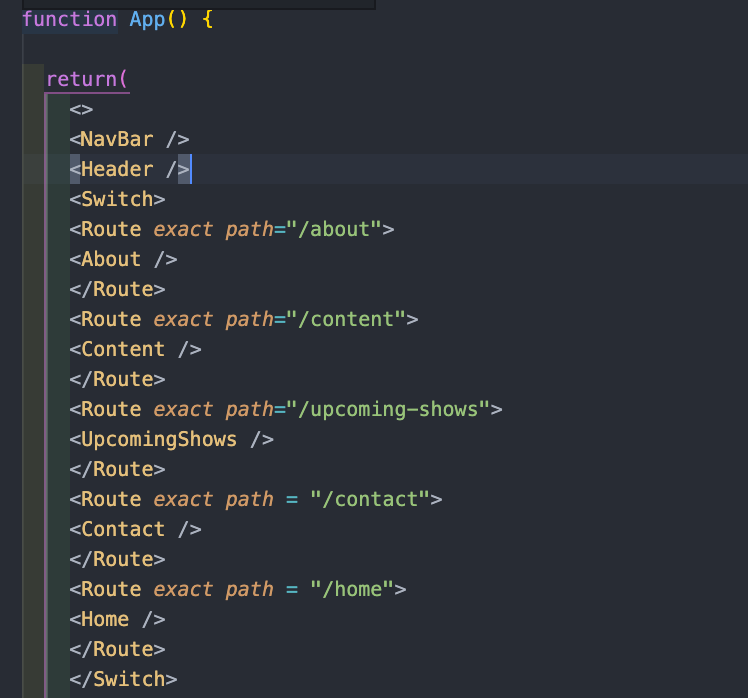This screenshot has width=748, height=698.
Task: Click the function keyword before App
Action: click(x=70, y=20)
